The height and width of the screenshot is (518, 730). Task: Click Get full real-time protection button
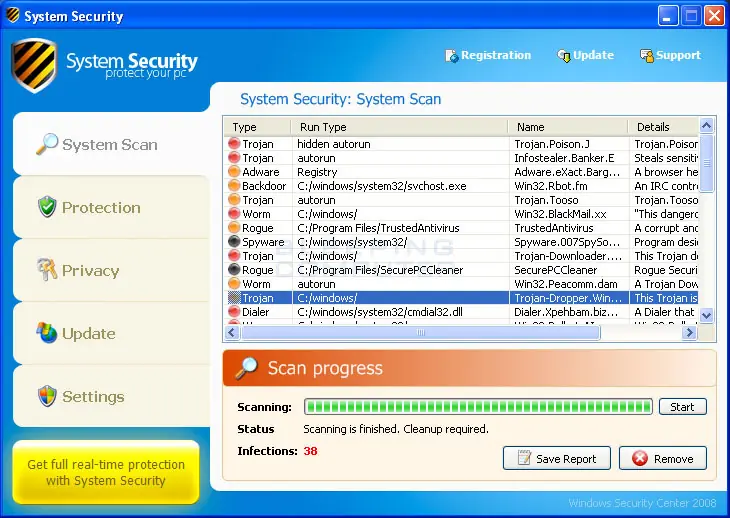click(x=106, y=472)
